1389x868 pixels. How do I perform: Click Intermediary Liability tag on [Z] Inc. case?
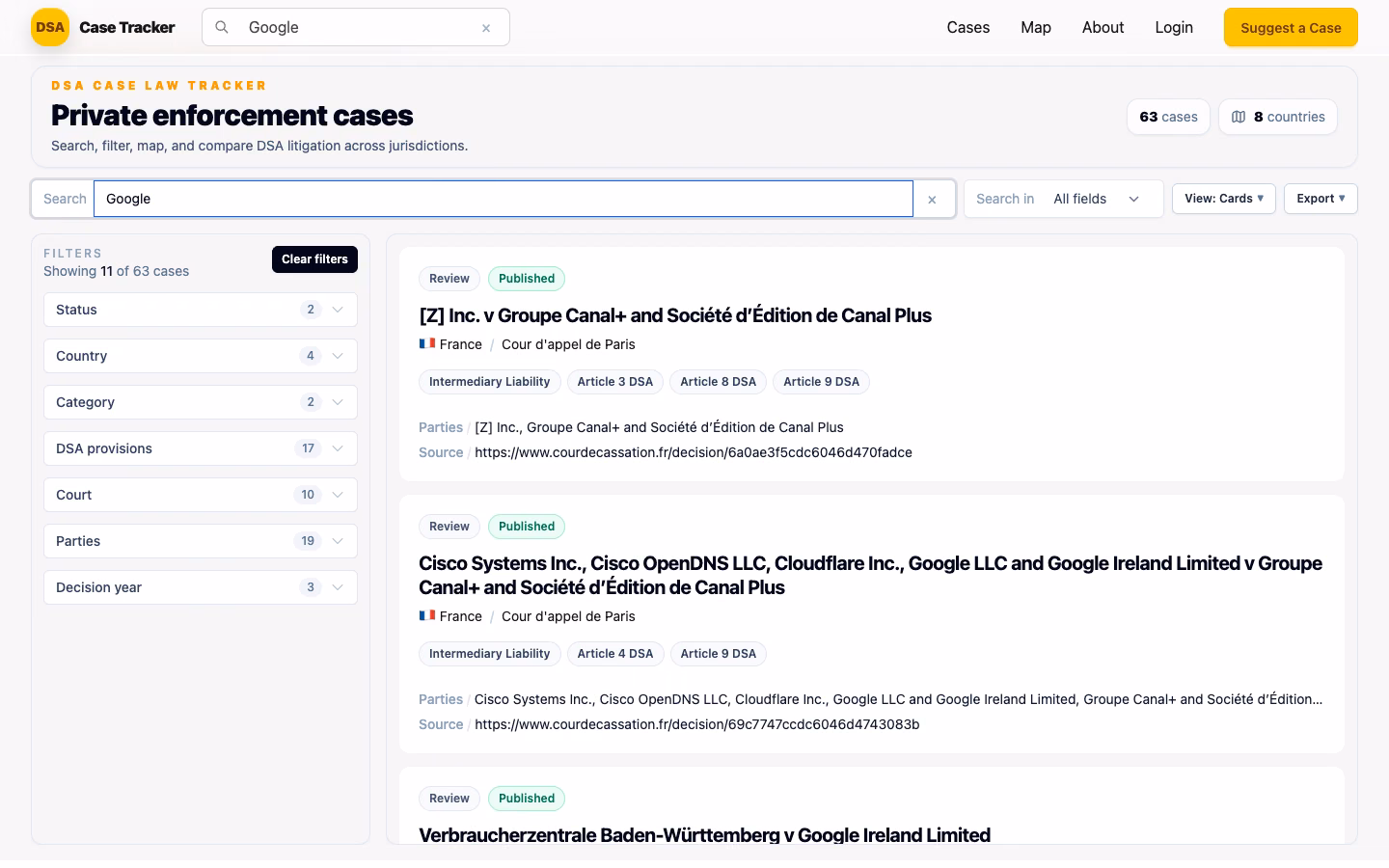[489, 382]
